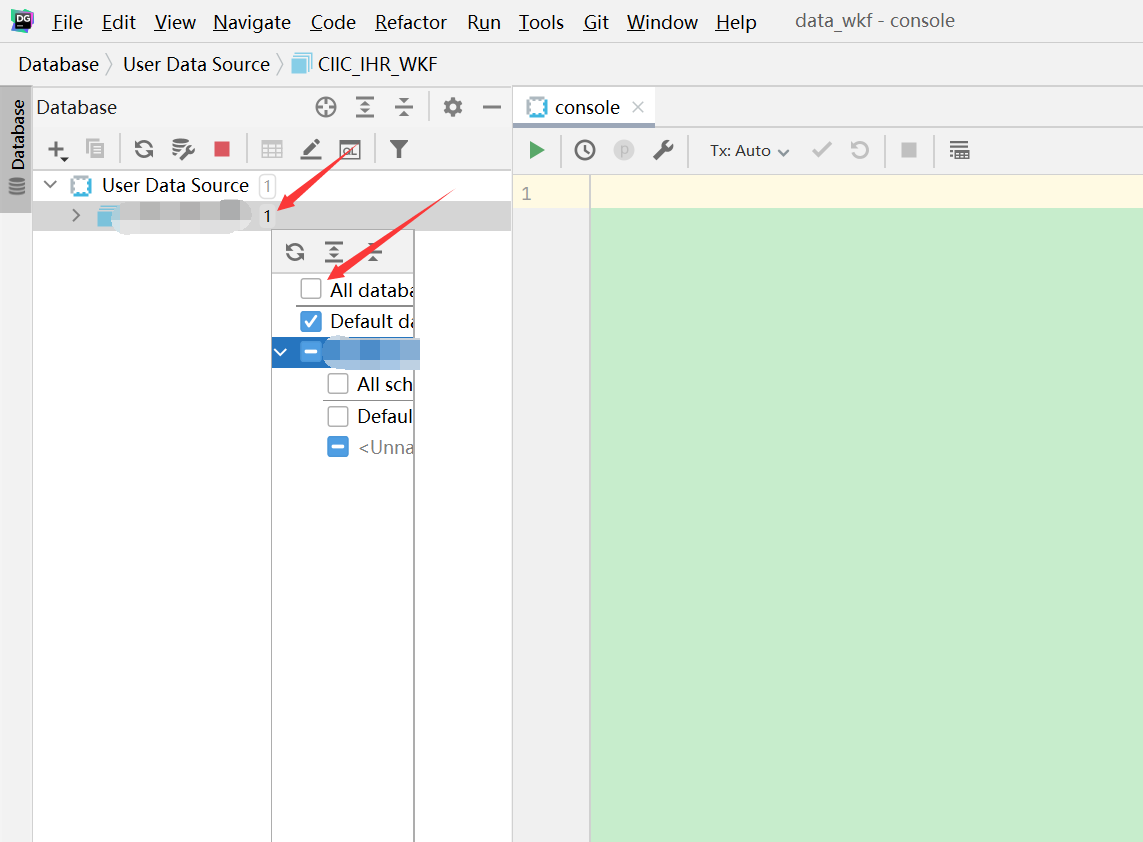Refresh the schema popup list
Screen dimensions: 1143x842
(295, 252)
